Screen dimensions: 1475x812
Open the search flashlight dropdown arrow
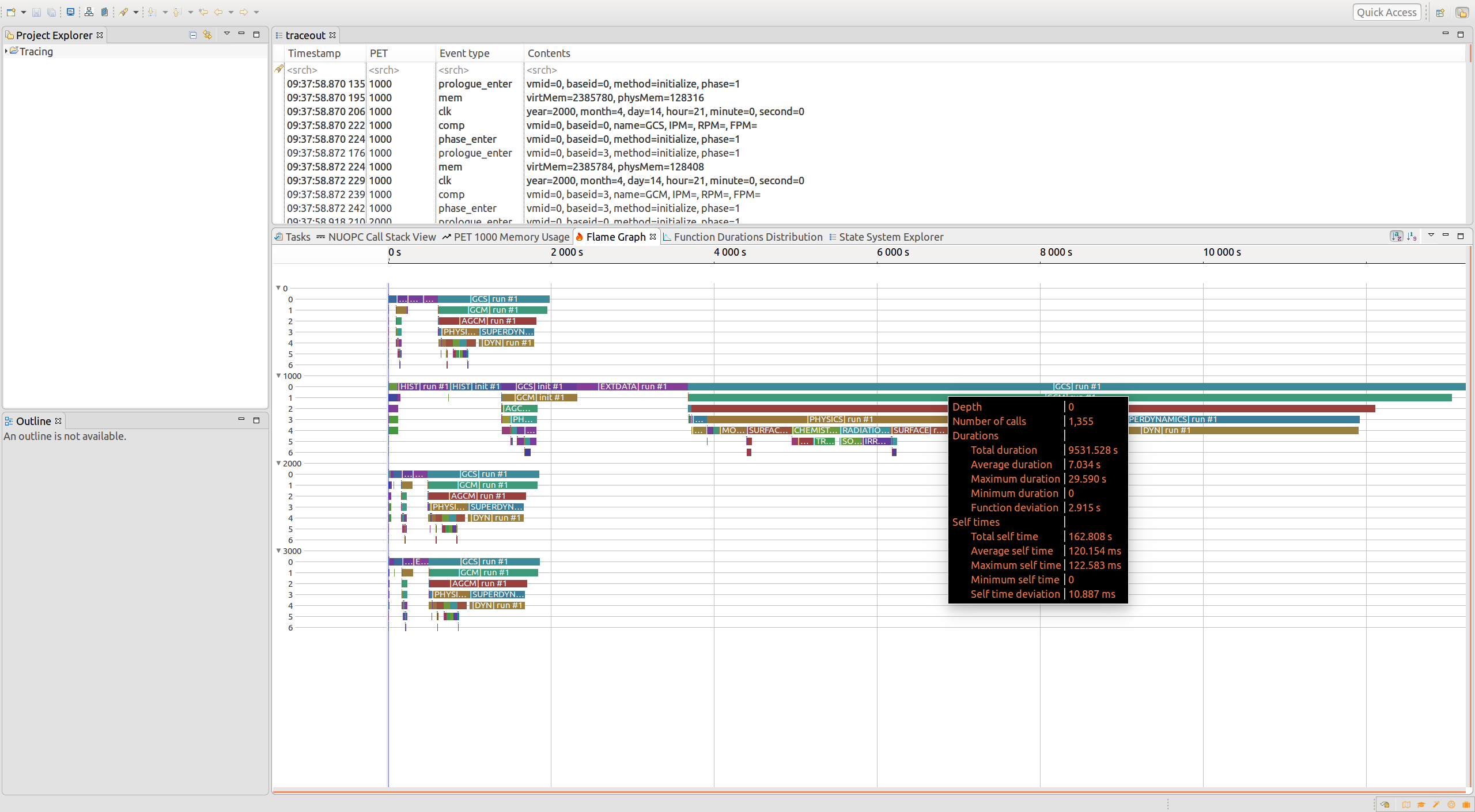[136, 12]
